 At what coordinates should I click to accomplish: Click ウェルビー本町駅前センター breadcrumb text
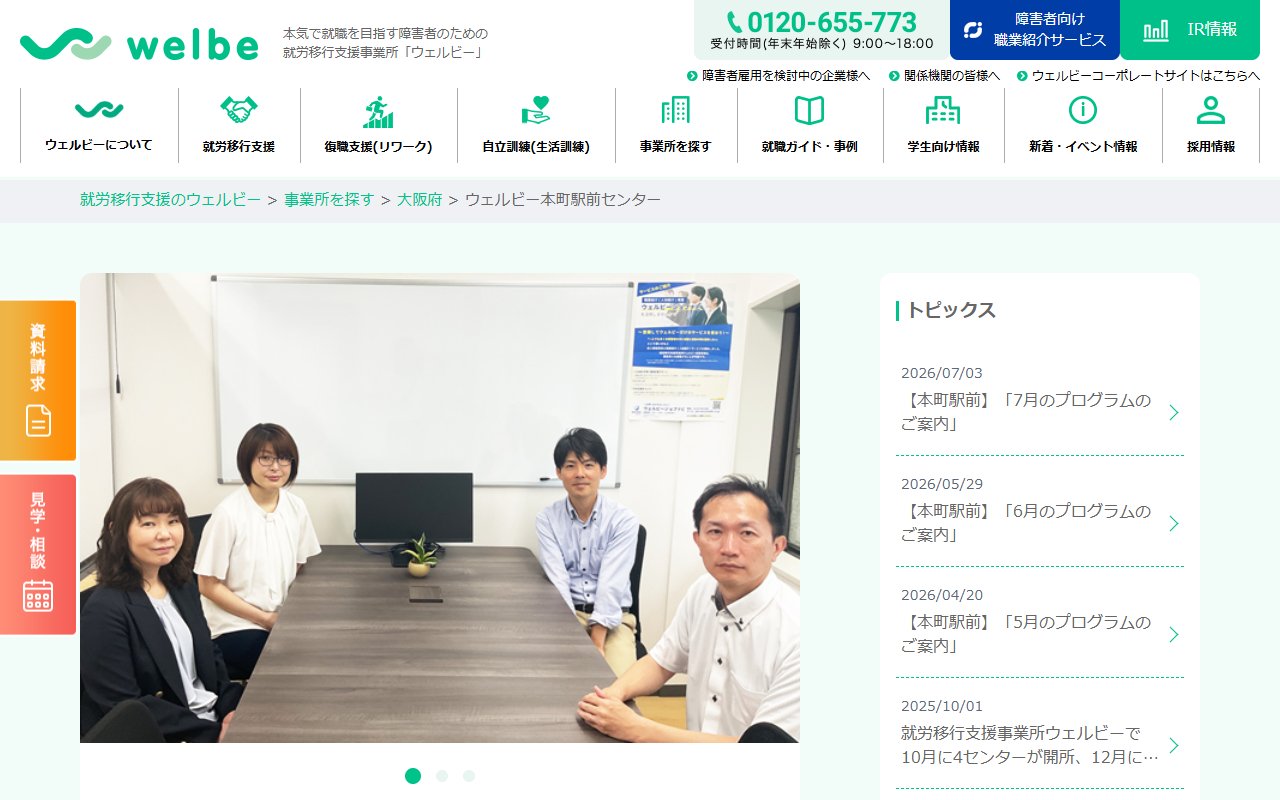(563, 199)
